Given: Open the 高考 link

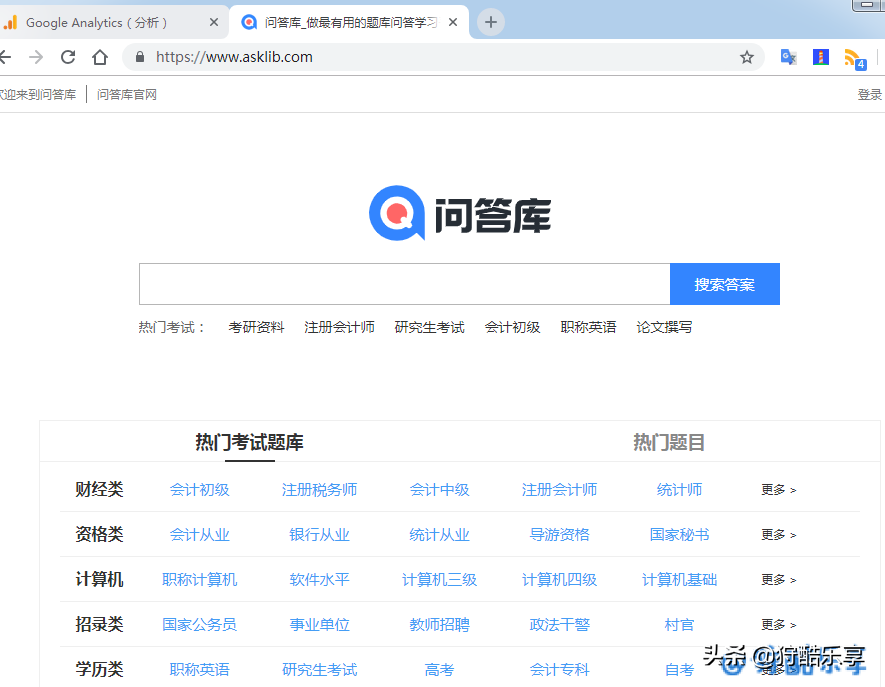Looking at the screenshot, I should point(440,670).
